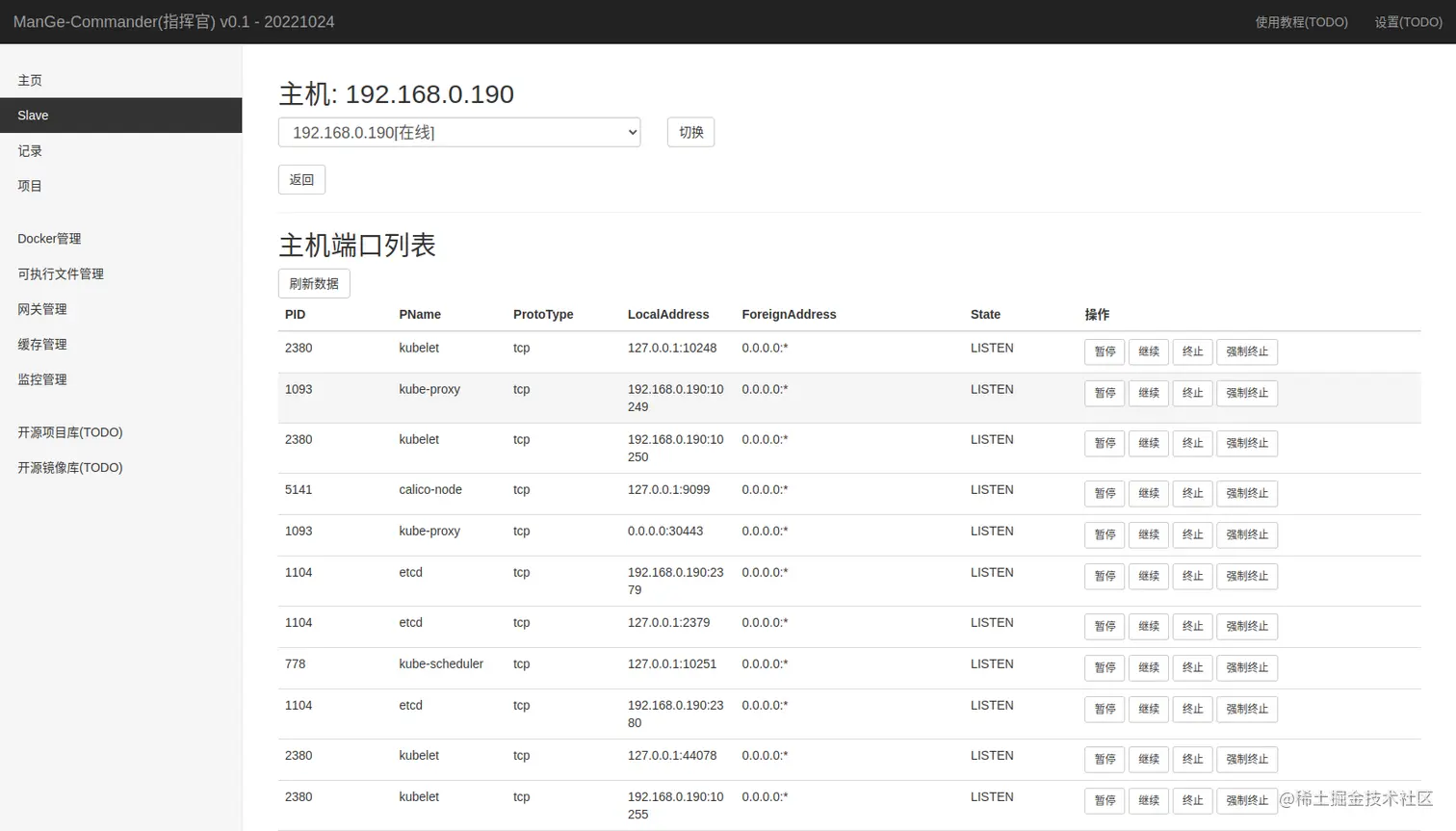Click 强制终止 for etcd 192.168.0.190:2380

click(x=1247, y=709)
